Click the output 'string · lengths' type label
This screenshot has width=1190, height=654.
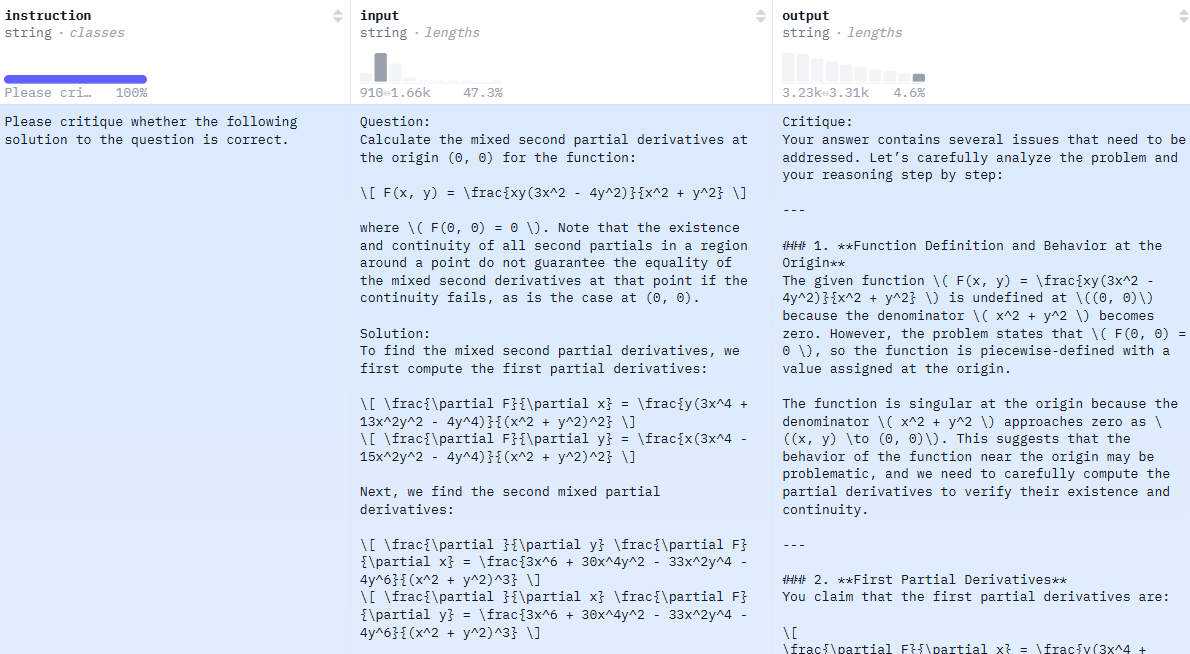[x=841, y=33]
